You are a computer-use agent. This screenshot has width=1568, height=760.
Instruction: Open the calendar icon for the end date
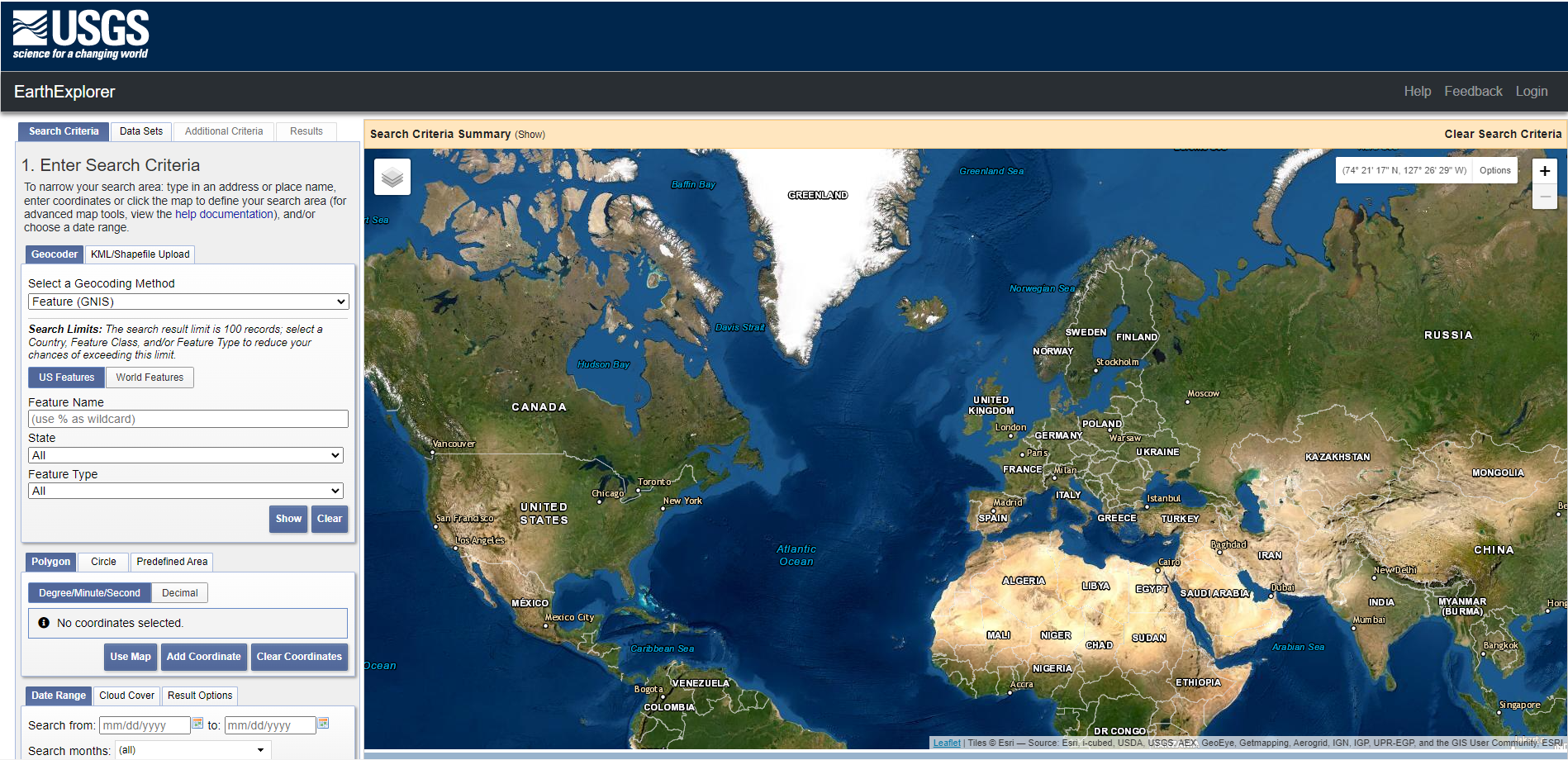coord(323,722)
